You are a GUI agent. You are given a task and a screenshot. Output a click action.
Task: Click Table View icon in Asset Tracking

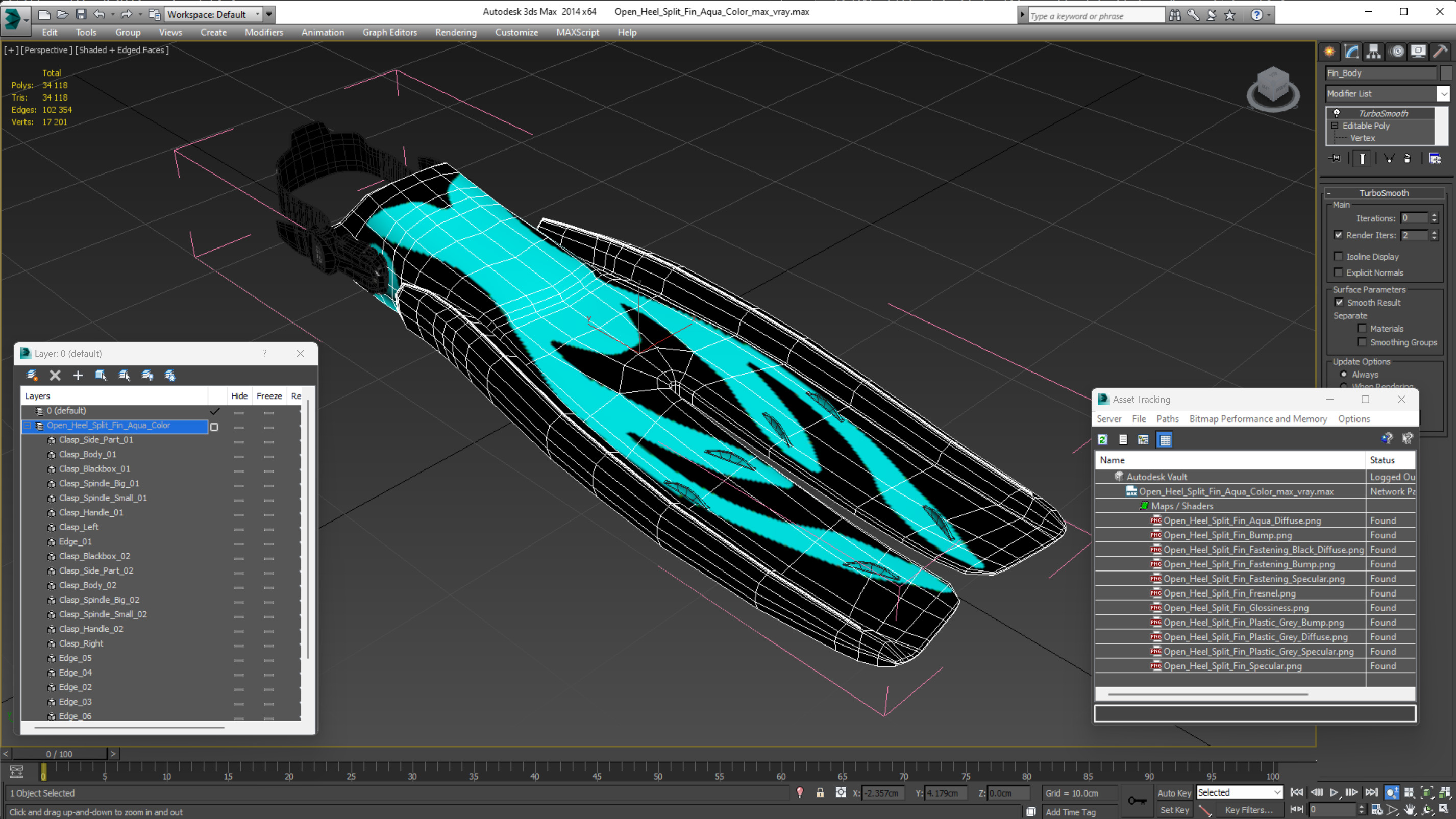[x=1165, y=439]
